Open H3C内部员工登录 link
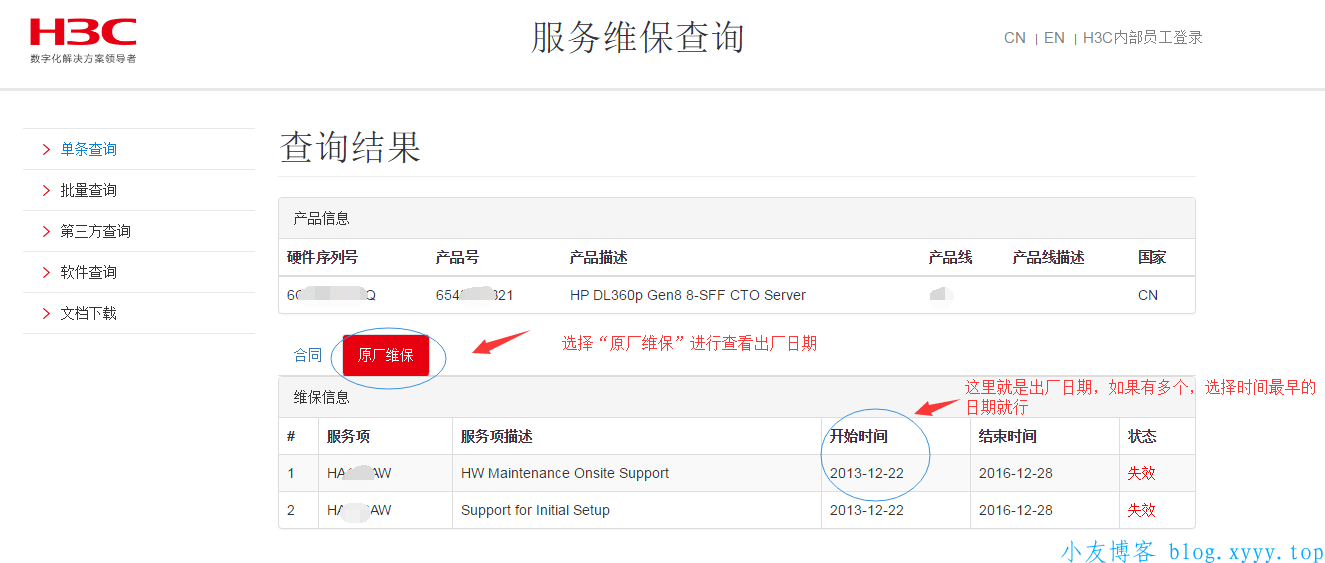This screenshot has width=1325, height=563. click(1142, 38)
